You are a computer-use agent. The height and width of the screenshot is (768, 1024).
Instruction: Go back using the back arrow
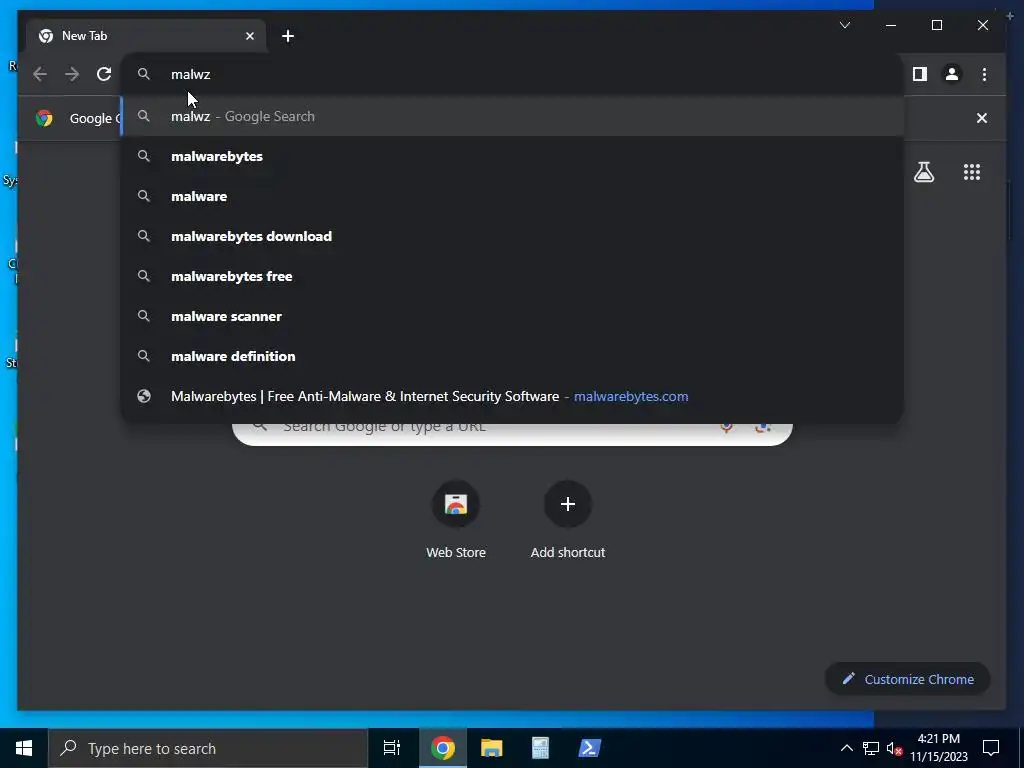(40, 74)
